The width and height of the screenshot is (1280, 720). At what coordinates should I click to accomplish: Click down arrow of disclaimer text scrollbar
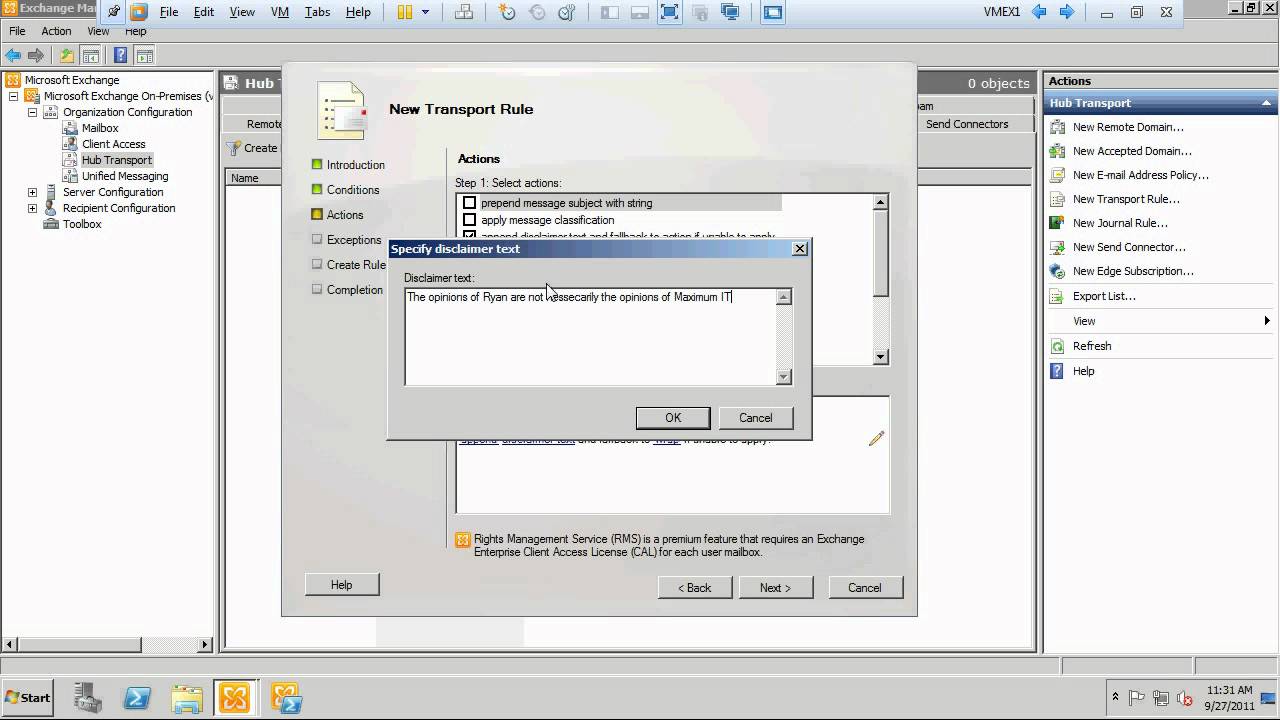(x=784, y=377)
